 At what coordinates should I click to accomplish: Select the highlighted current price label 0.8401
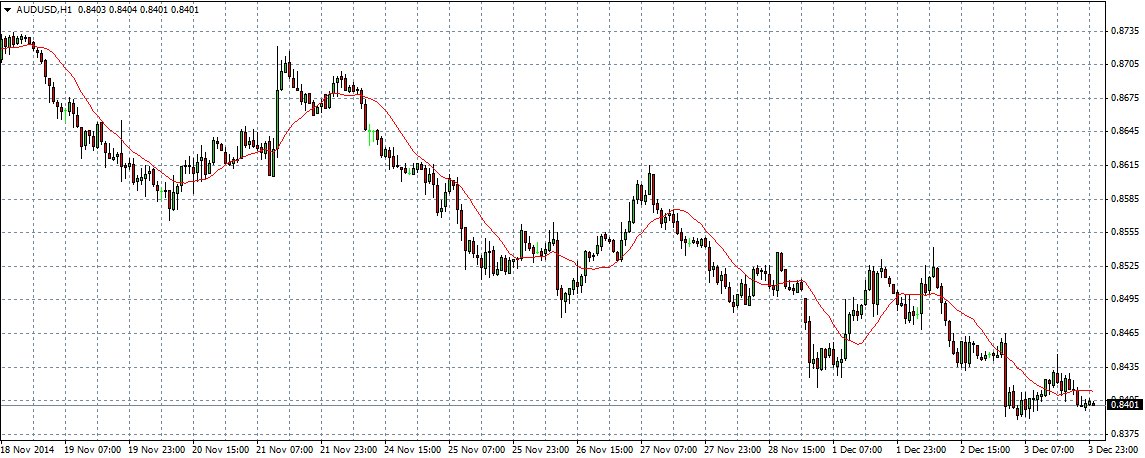1125,404
